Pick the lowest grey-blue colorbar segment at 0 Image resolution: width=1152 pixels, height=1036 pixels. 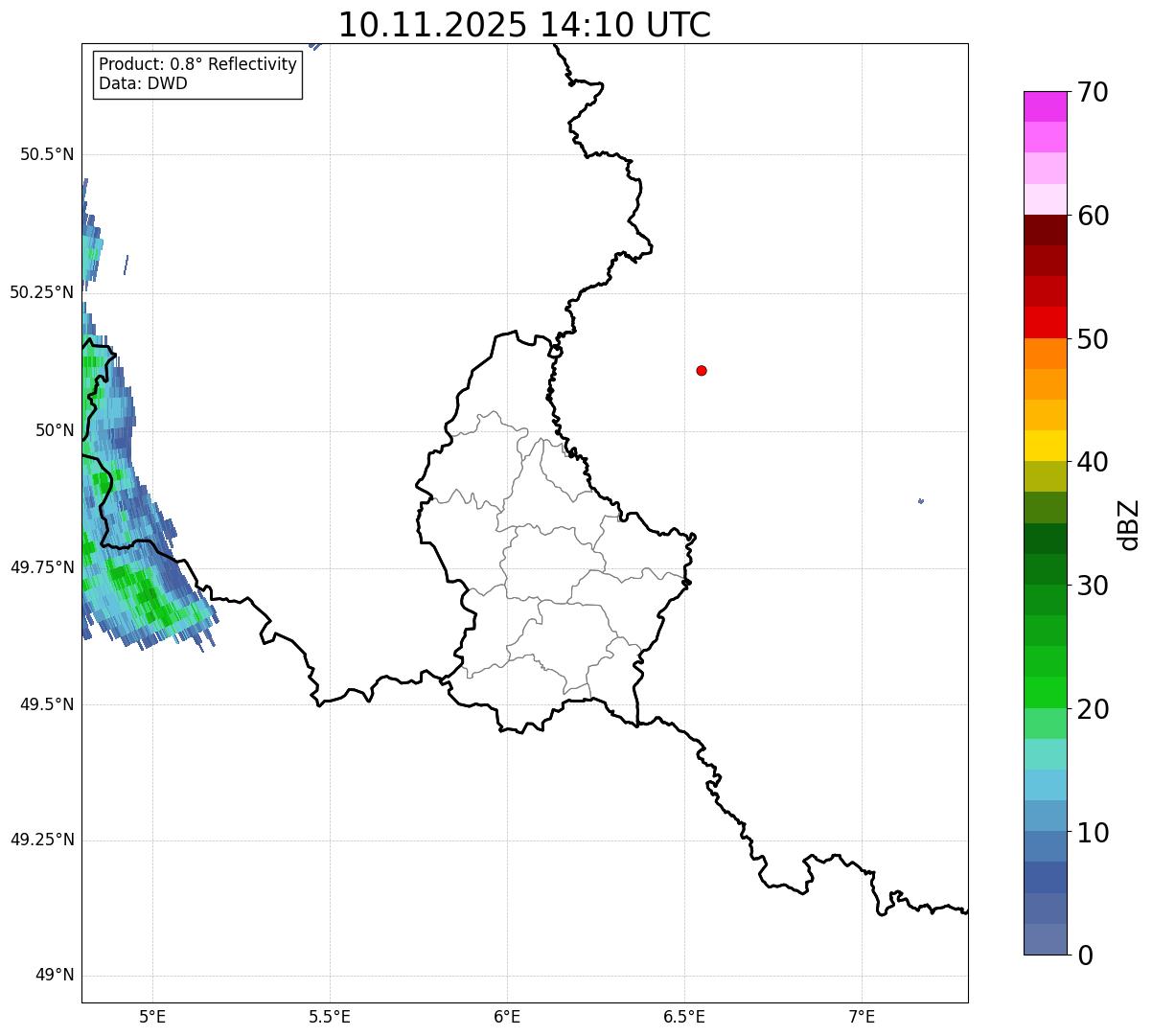pos(1045,939)
